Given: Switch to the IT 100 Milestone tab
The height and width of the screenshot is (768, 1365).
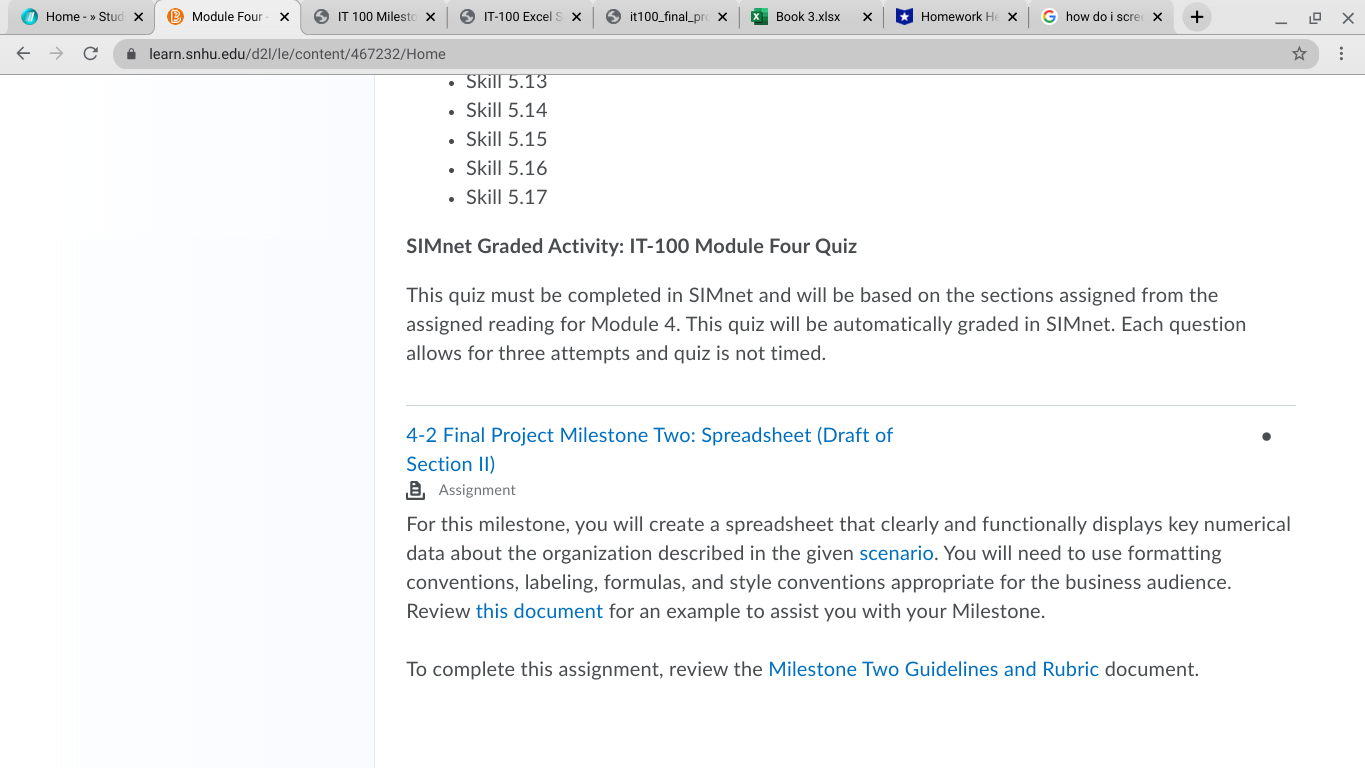Looking at the screenshot, I should (x=374, y=17).
